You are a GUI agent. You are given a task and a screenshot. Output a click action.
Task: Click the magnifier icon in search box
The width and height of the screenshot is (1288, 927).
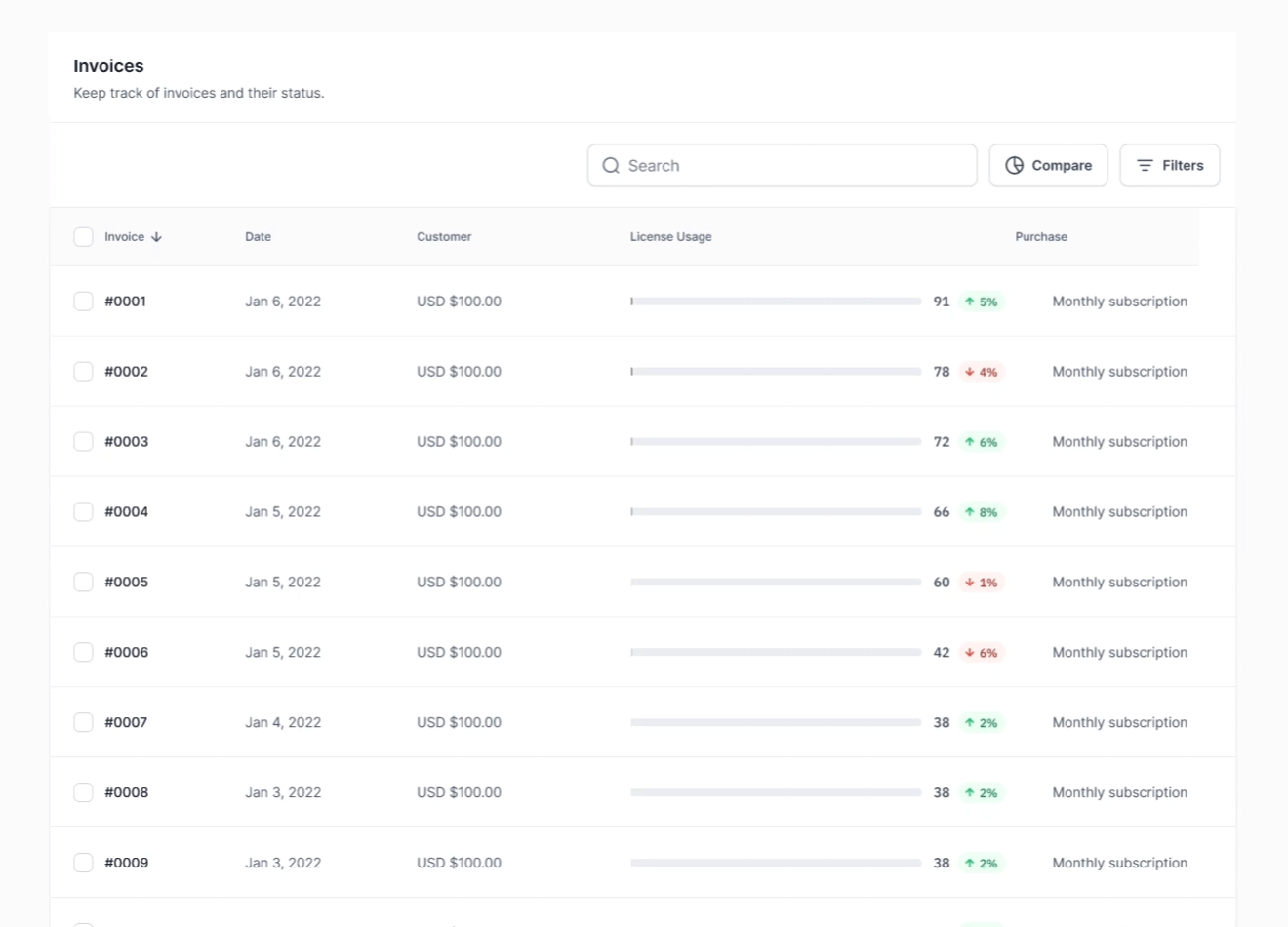611,166
